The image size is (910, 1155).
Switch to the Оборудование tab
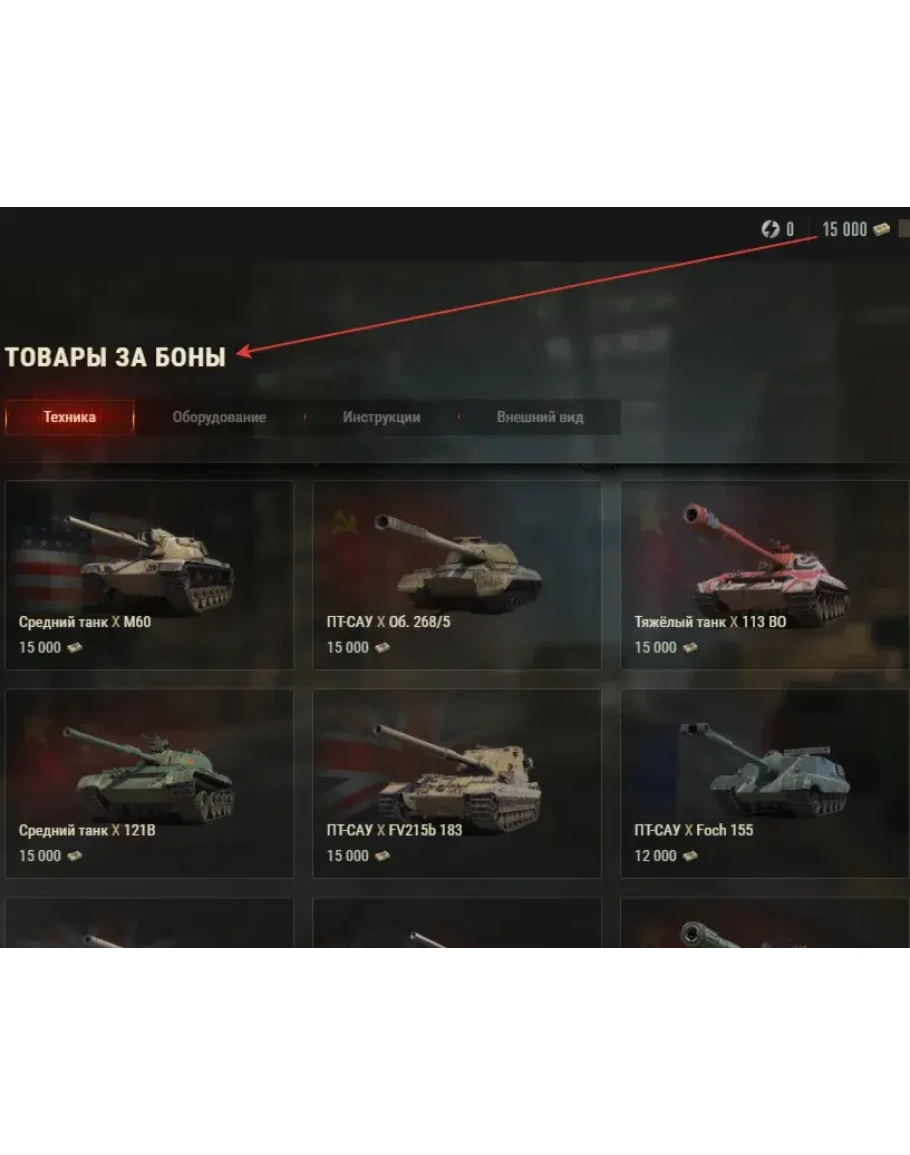[x=220, y=417]
